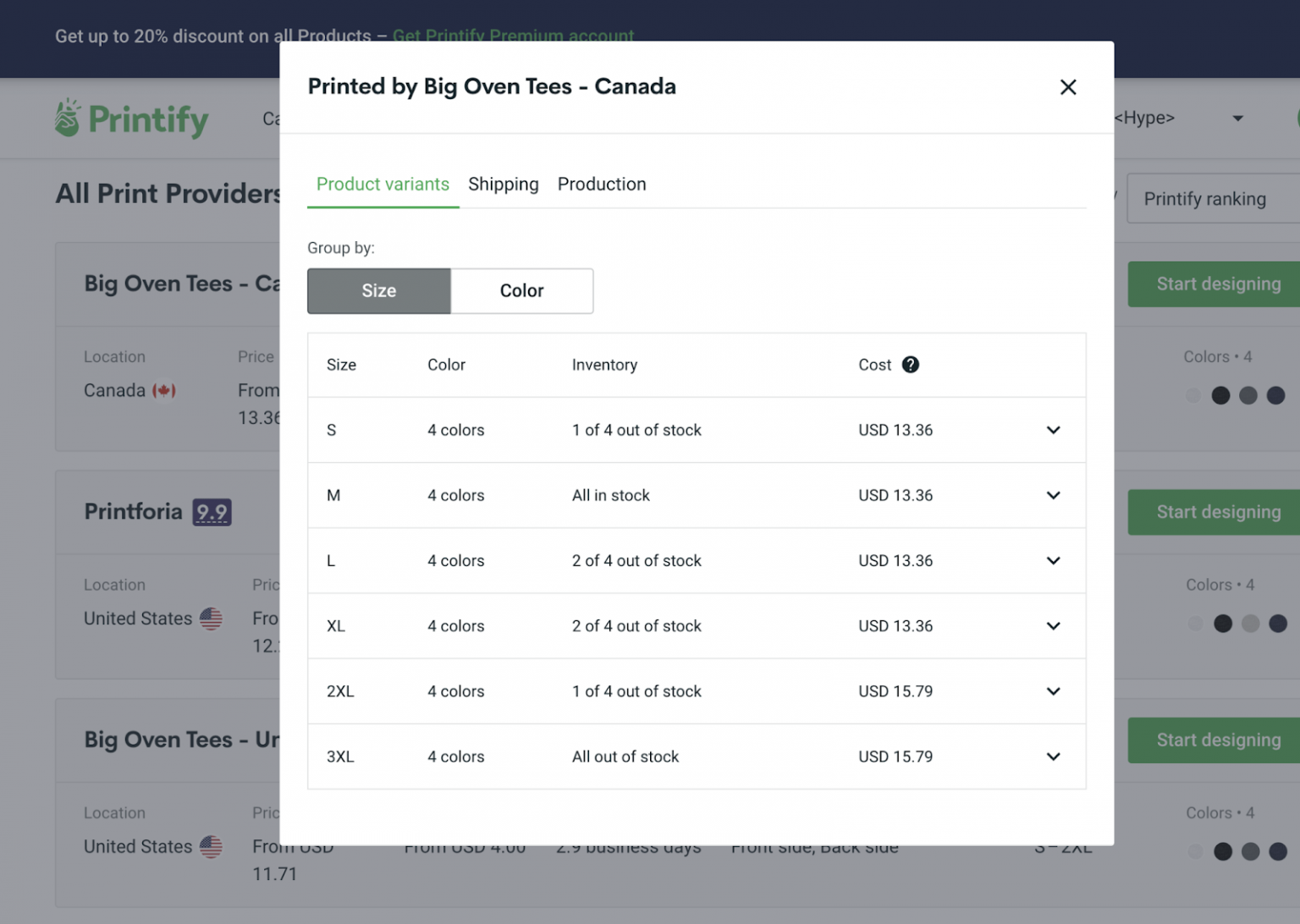Open the Cost help question mark tooltip

(911, 365)
